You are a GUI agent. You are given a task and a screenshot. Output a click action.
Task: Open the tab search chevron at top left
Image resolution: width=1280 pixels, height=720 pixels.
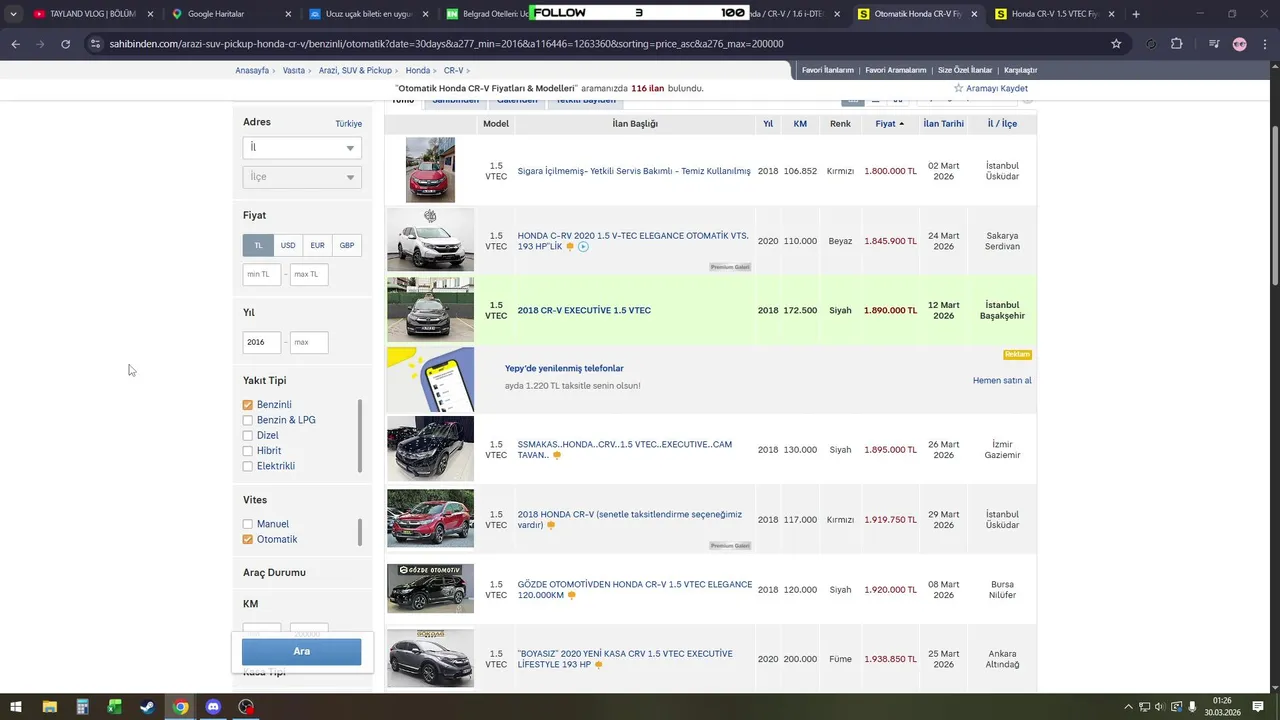(x=13, y=14)
